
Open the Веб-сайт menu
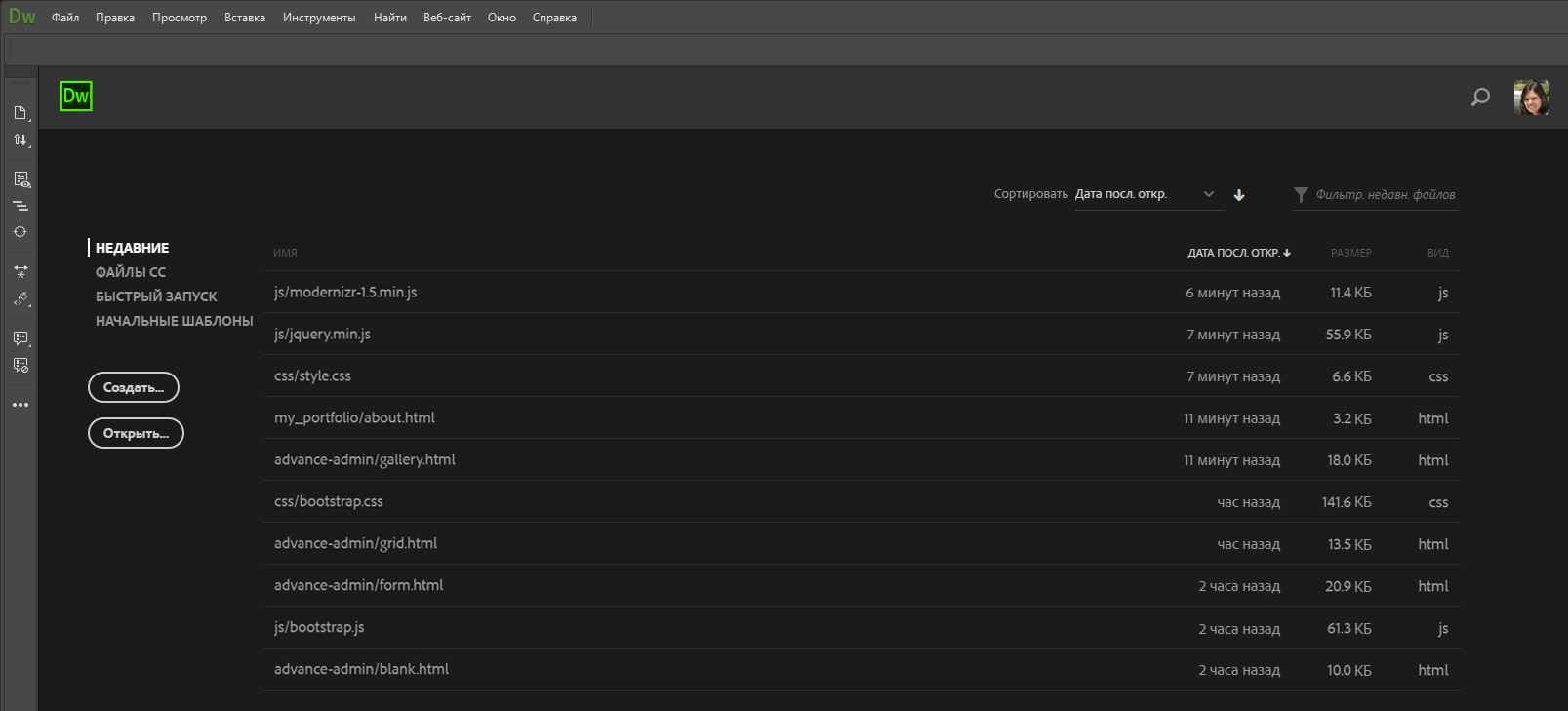(x=447, y=18)
